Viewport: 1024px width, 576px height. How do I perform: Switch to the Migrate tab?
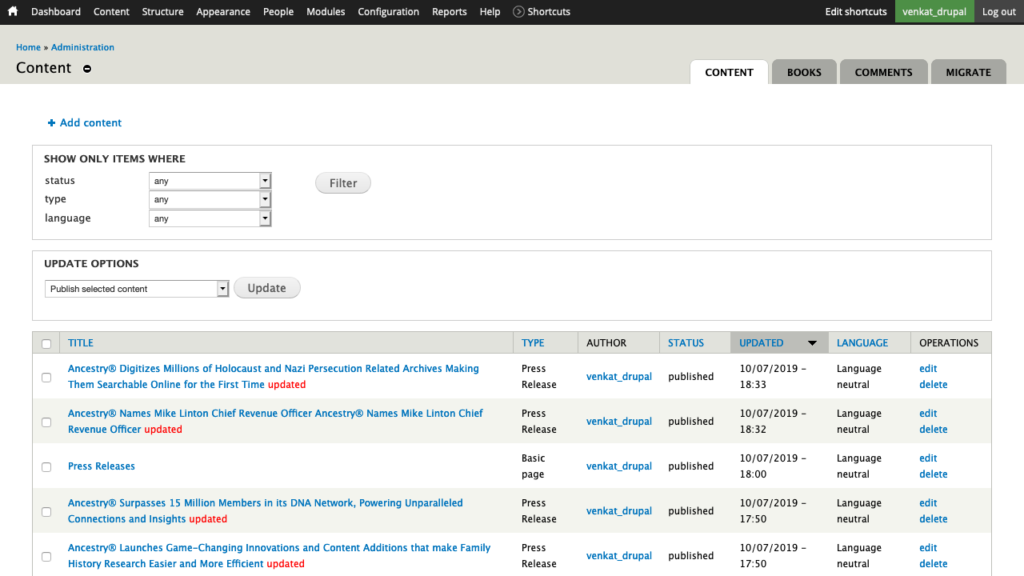point(968,72)
